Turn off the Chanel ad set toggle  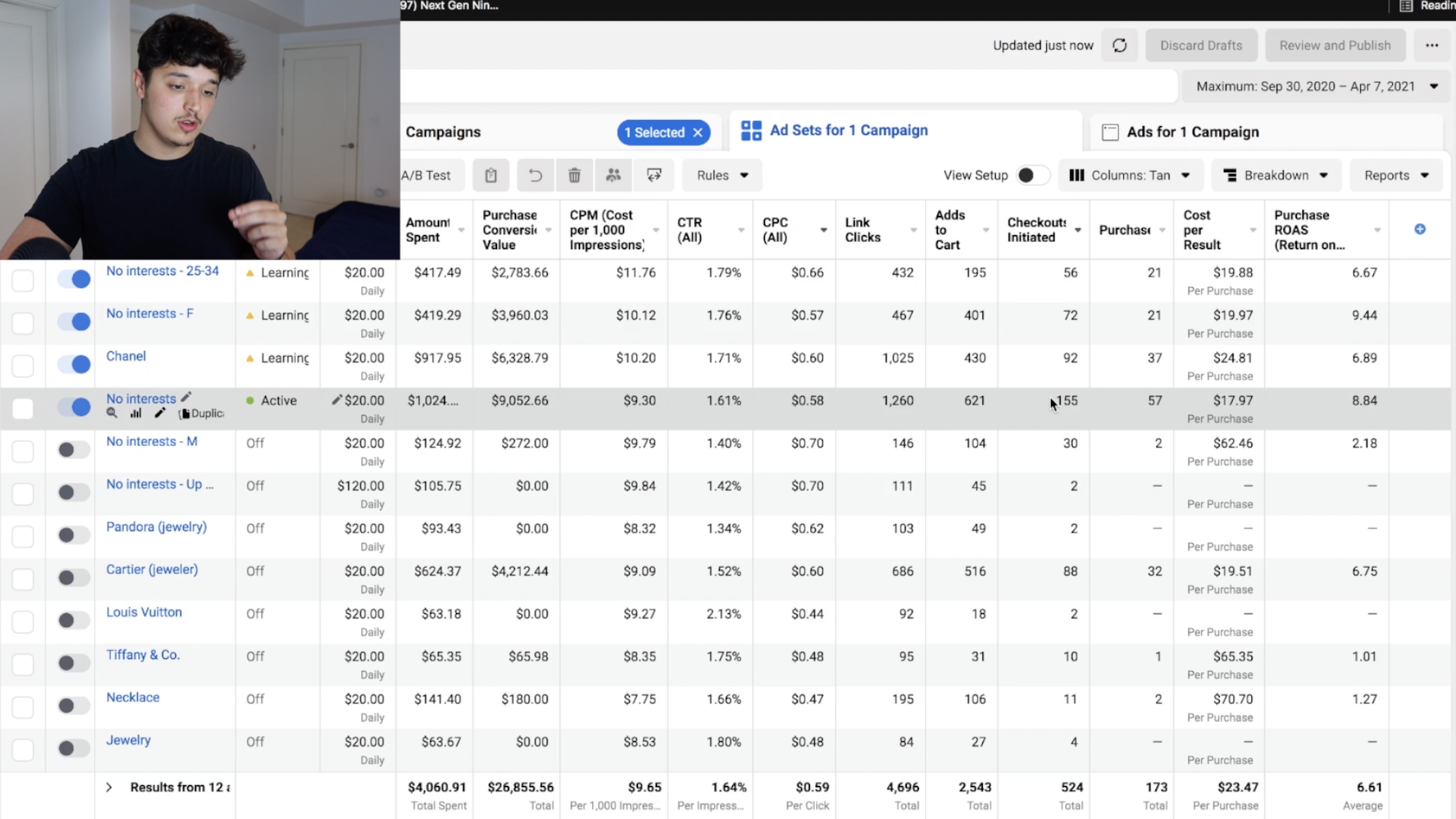74,365
